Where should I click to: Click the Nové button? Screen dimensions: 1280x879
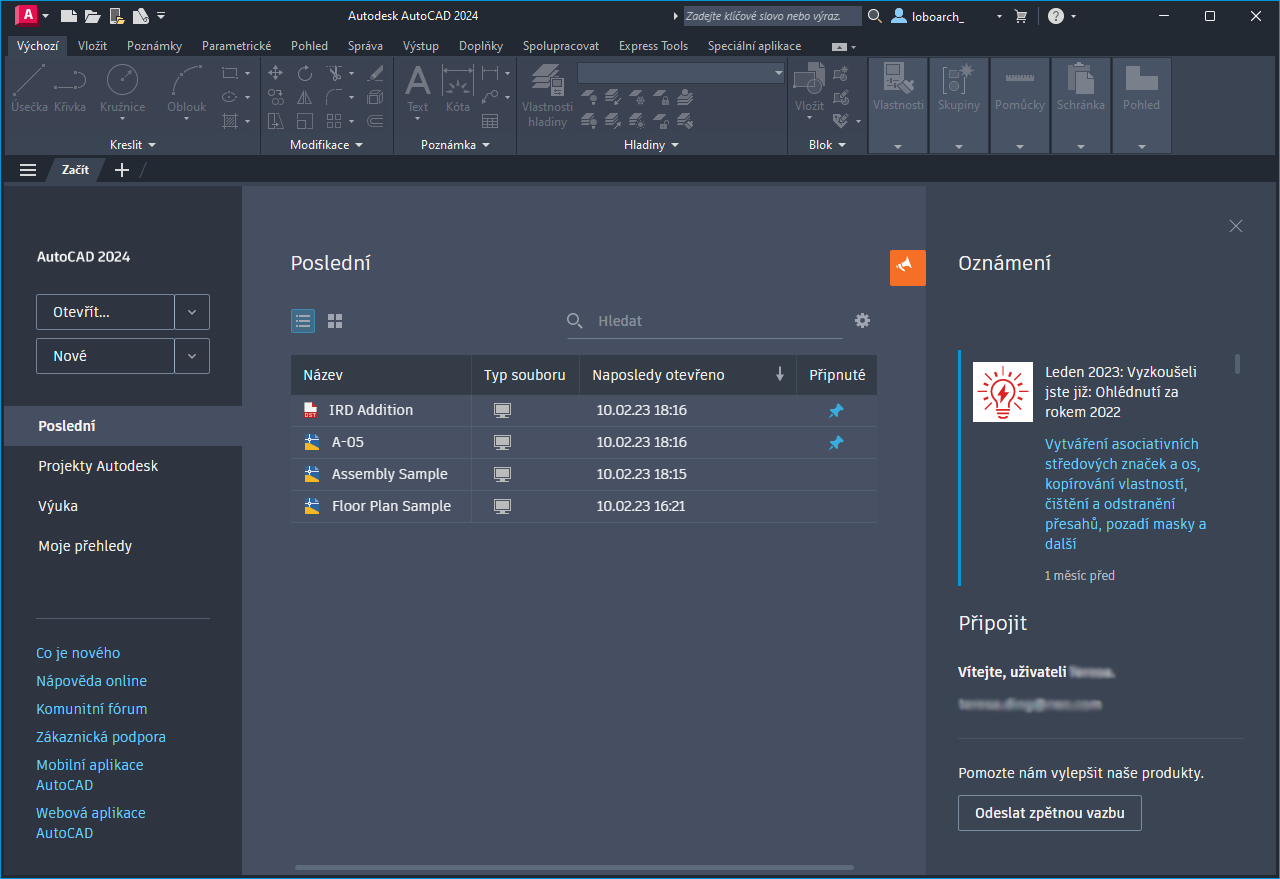pyautogui.click(x=105, y=356)
